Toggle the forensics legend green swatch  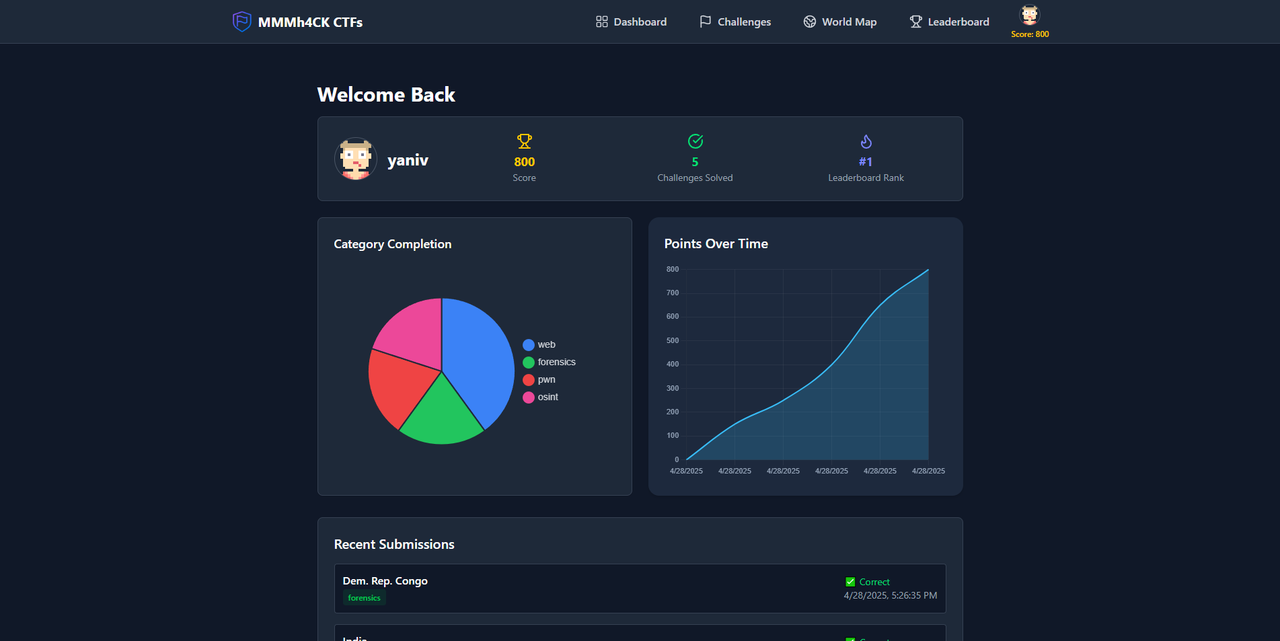[529, 362]
